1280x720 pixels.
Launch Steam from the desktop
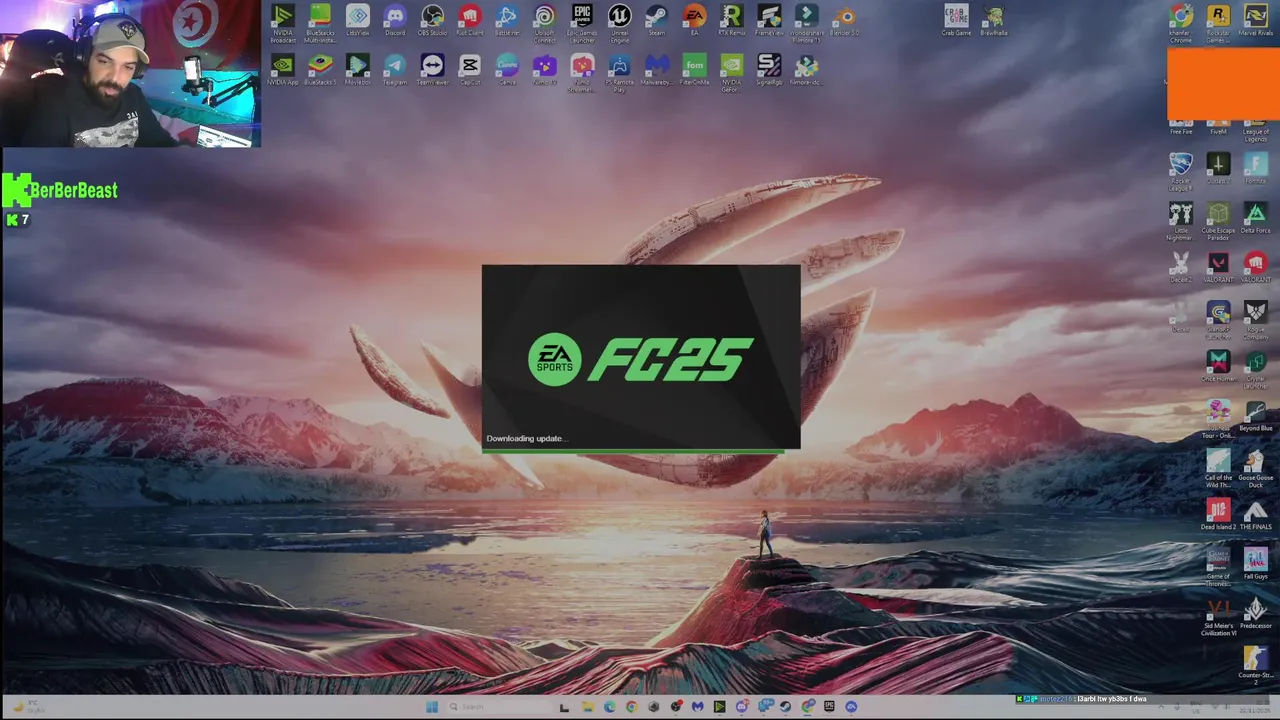point(656,21)
